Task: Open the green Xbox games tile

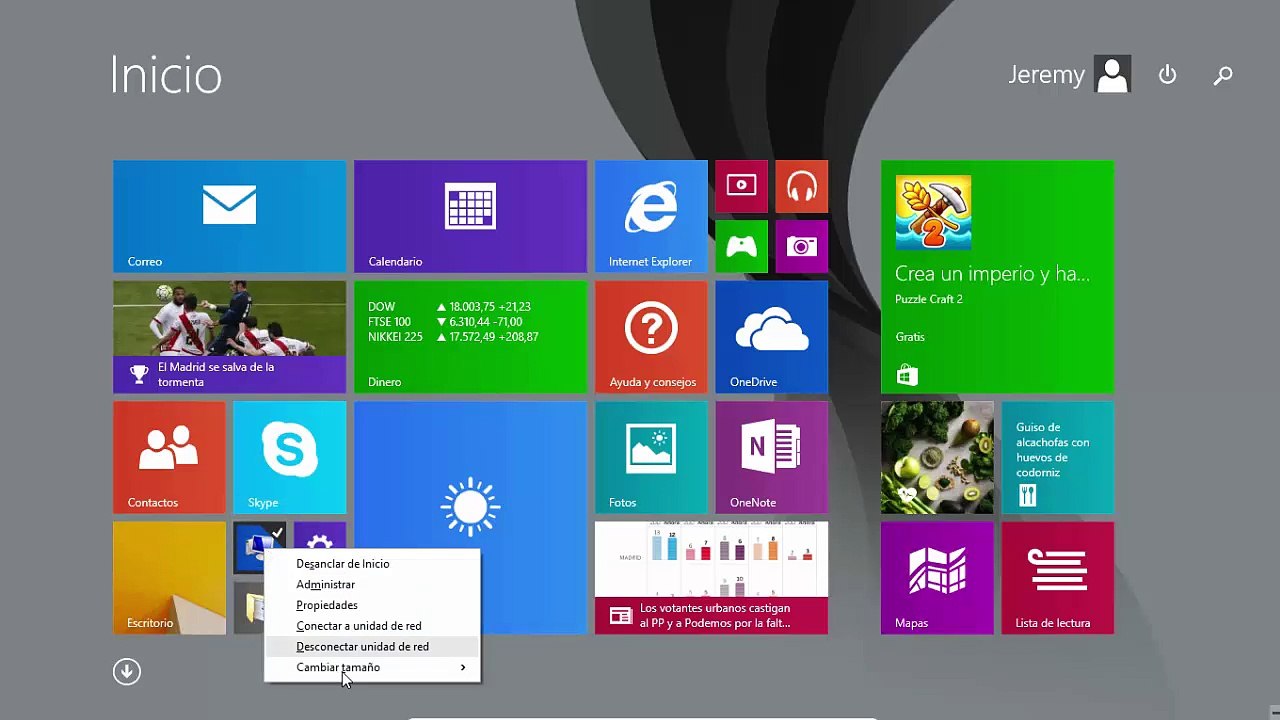Action: 741,246
